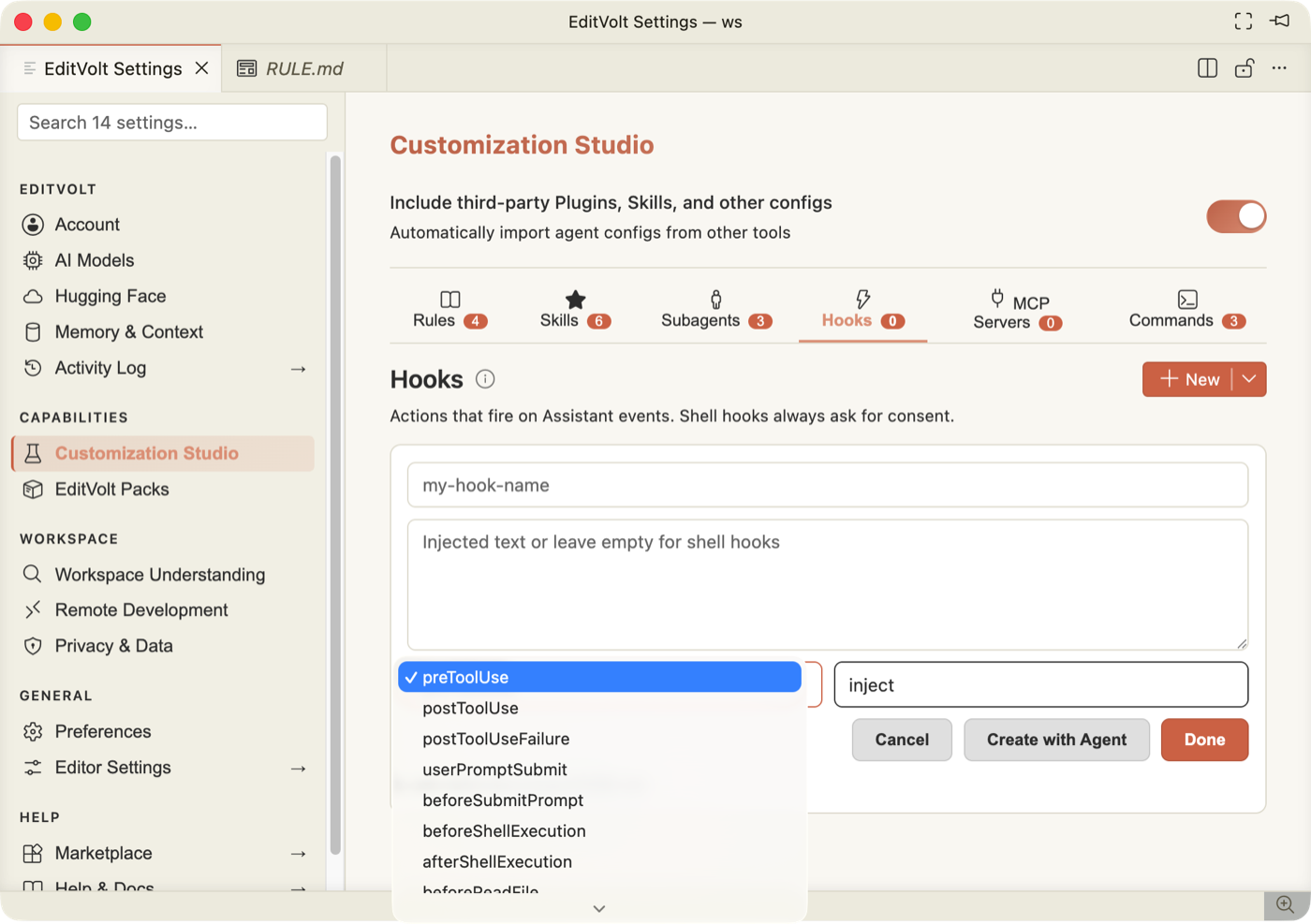The height and width of the screenshot is (924, 1311).
Task: Pick userPromptSubmit from the event list
Action: pyautogui.click(x=599, y=770)
